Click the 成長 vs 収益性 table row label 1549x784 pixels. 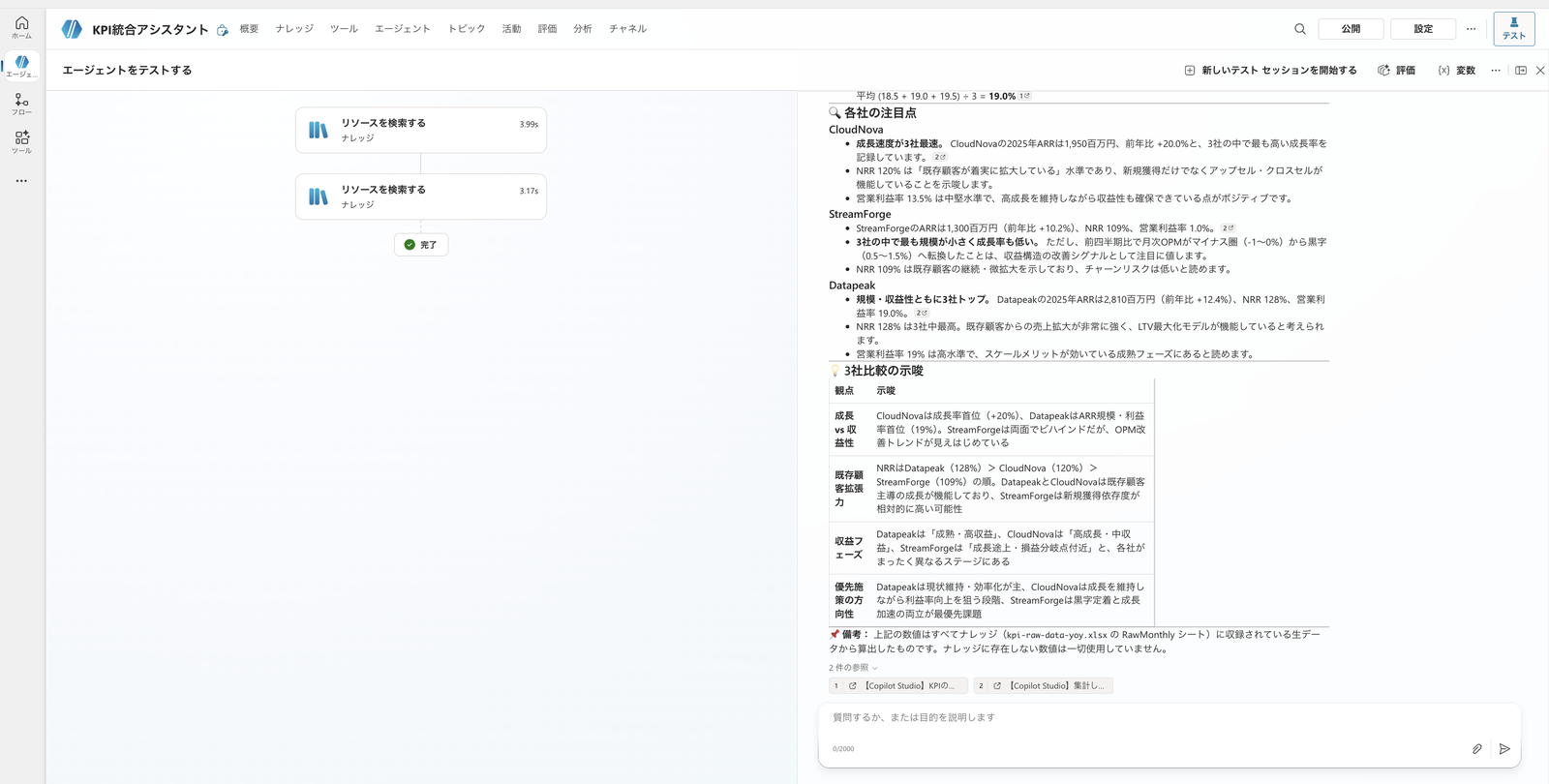pos(846,429)
